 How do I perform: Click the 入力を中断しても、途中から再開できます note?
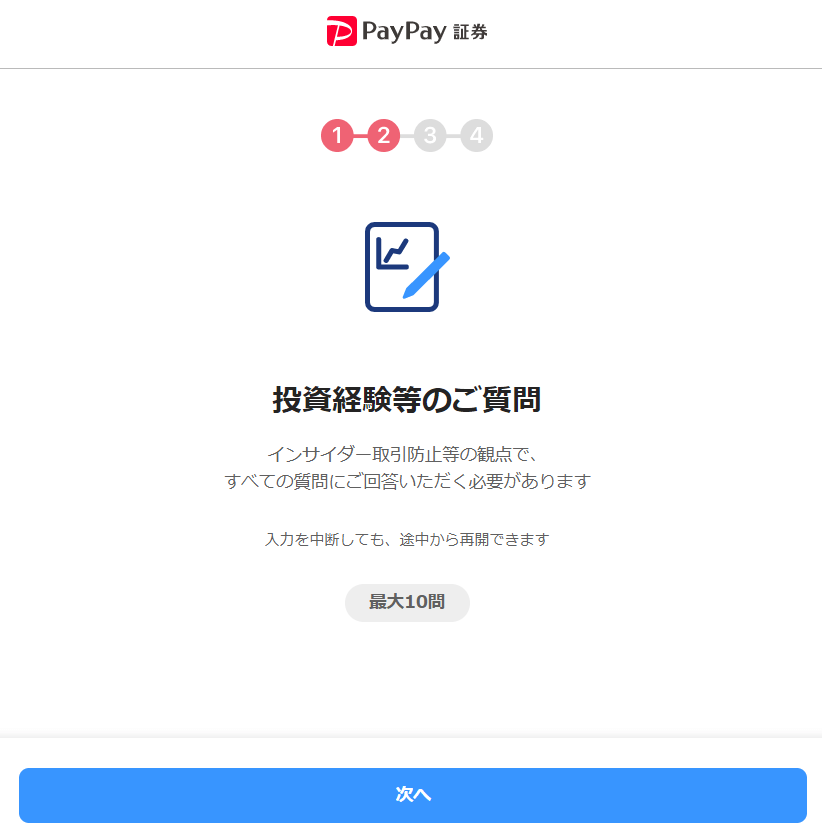click(x=407, y=540)
